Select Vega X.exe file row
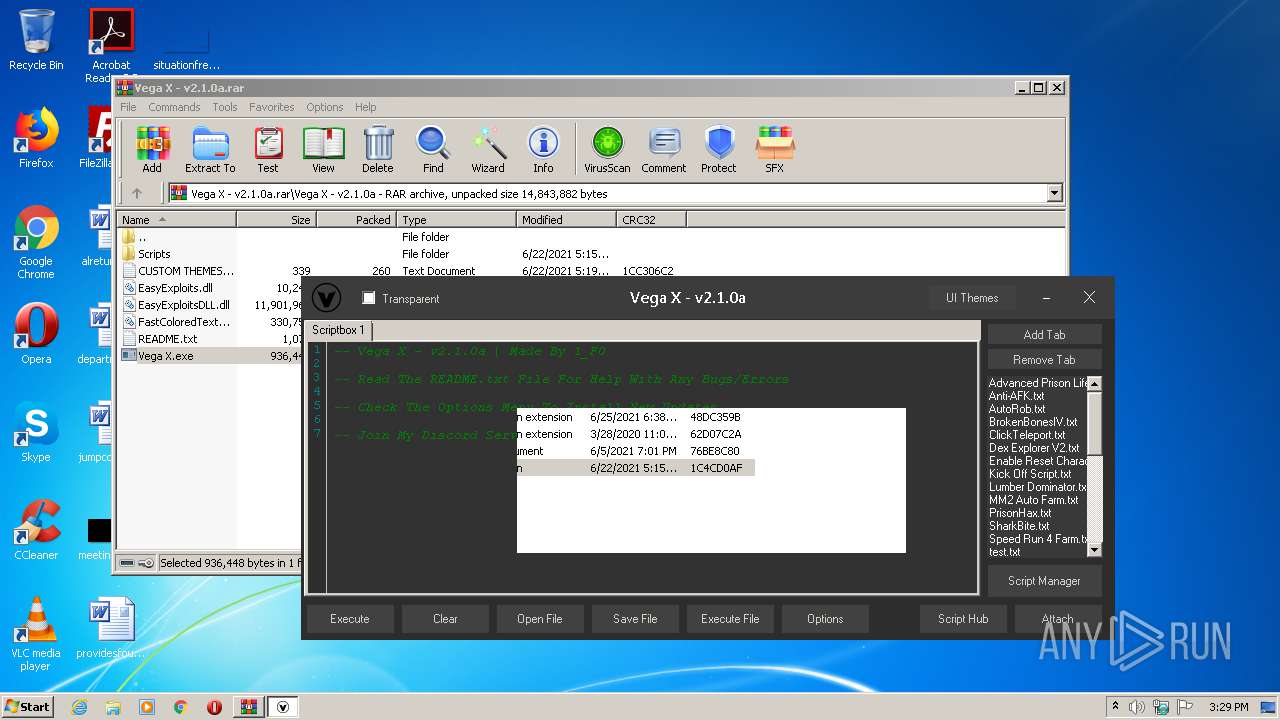This screenshot has width=1280, height=720. (210, 356)
